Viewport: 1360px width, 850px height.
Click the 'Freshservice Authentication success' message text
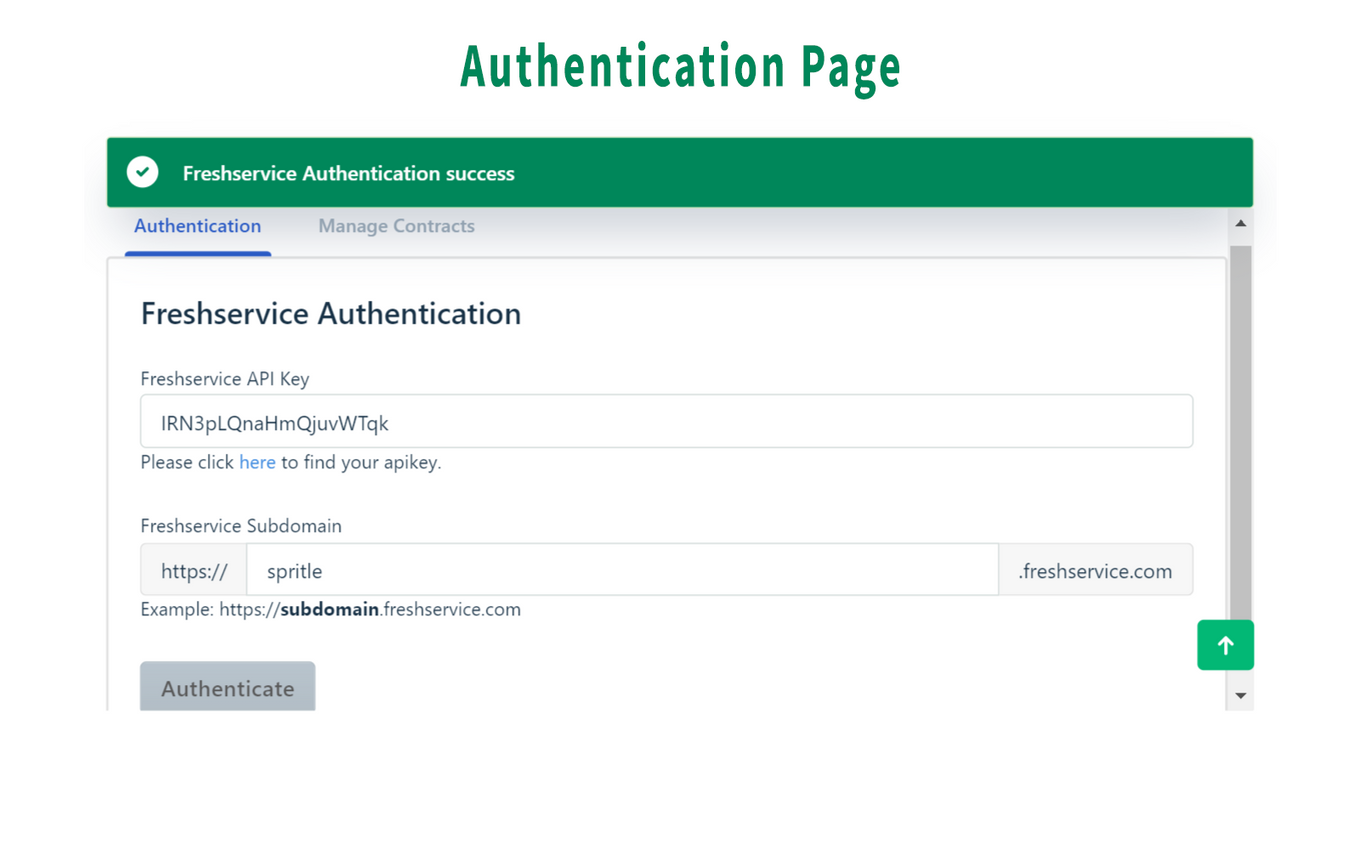(348, 173)
